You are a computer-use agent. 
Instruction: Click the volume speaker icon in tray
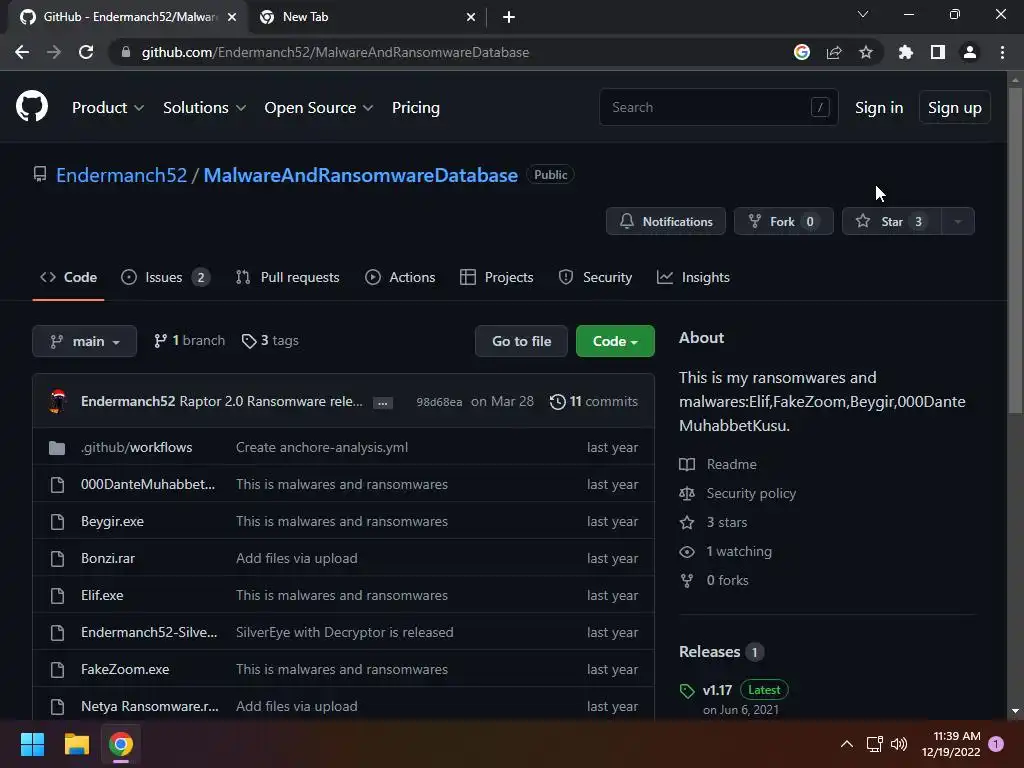click(899, 744)
